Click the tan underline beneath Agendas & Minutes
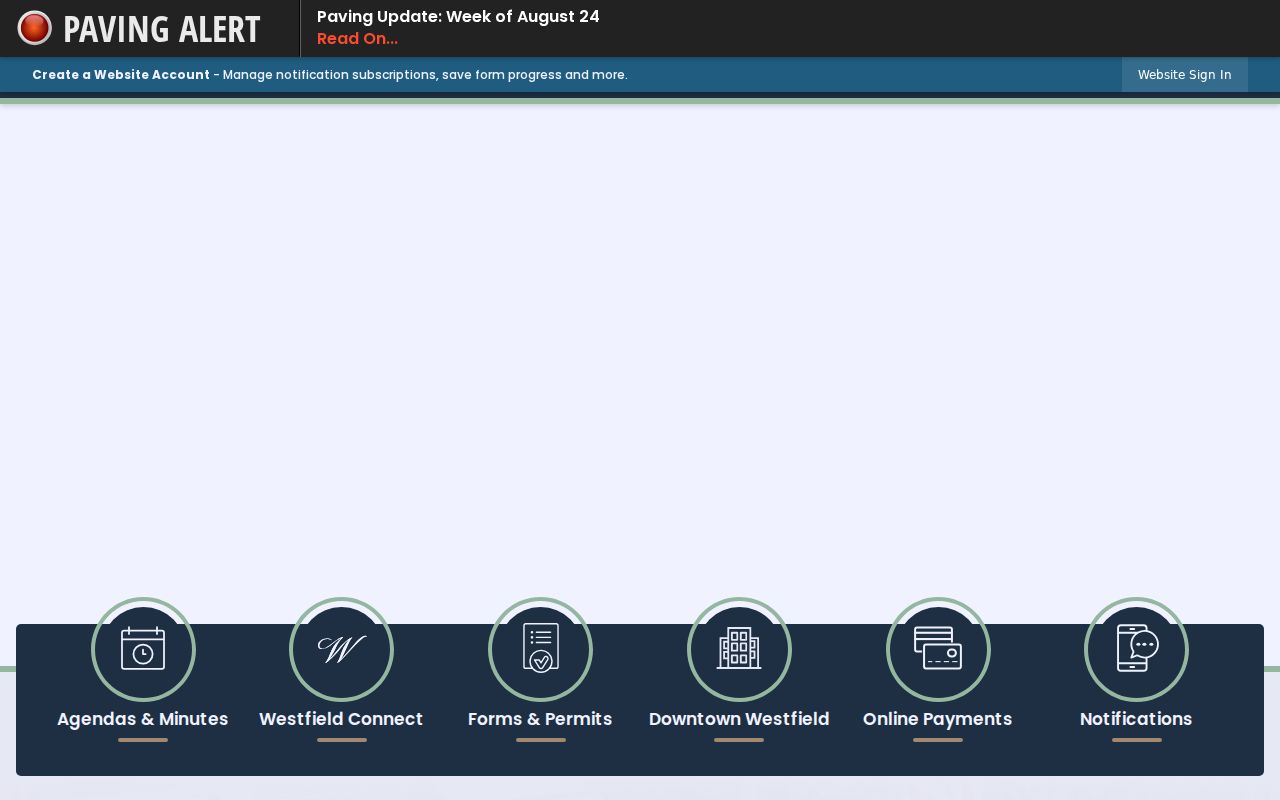The height and width of the screenshot is (800, 1280). pyautogui.click(x=143, y=740)
